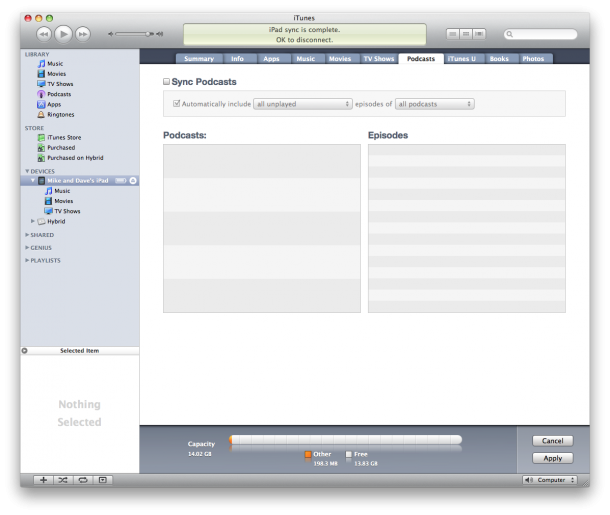This screenshot has width=610, height=515.
Task: Open the 'all unplayed' dropdown
Action: pyautogui.click(x=303, y=104)
